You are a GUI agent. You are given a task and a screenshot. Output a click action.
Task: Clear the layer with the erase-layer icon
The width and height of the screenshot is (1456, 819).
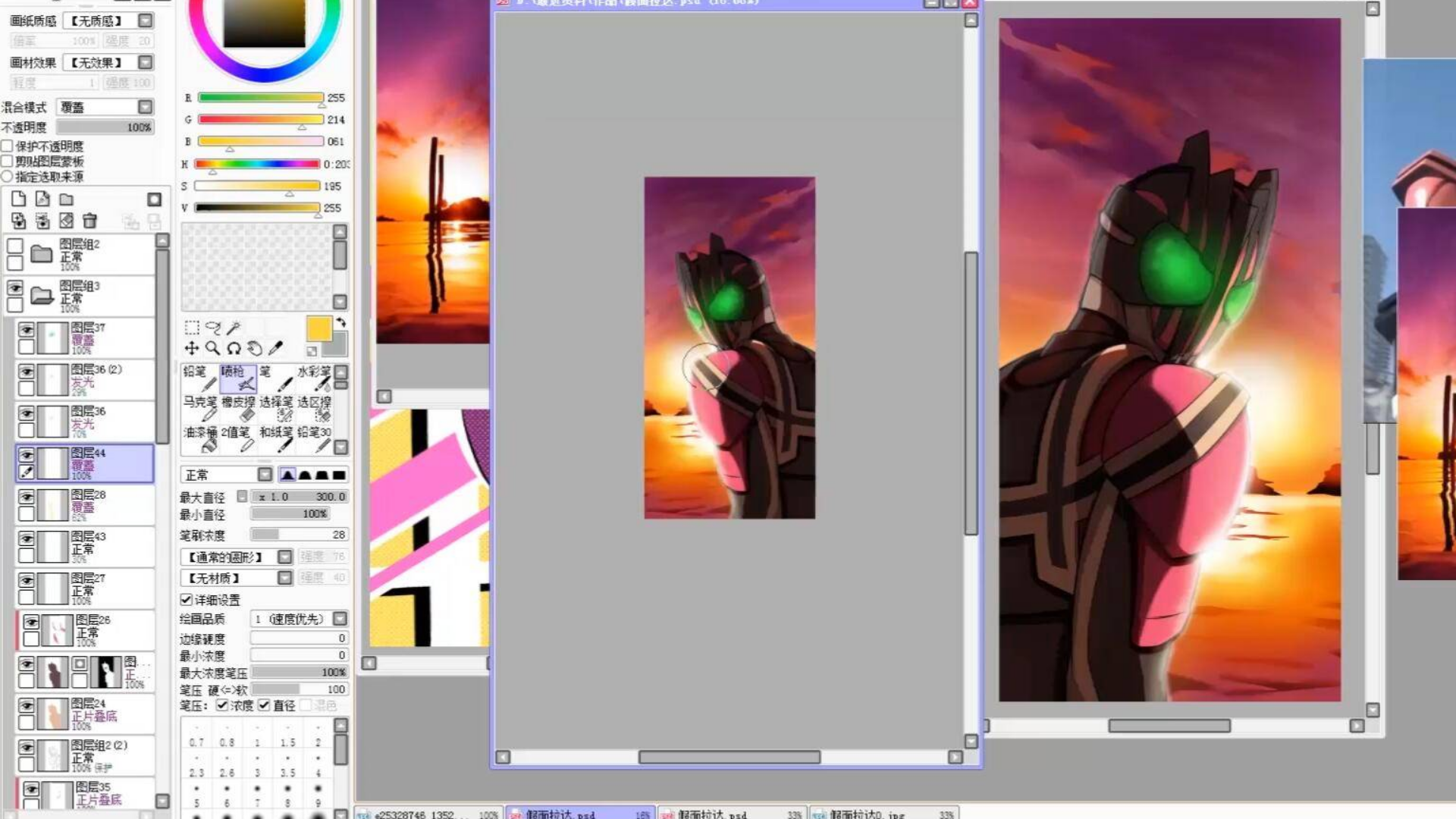click(67, 221)
